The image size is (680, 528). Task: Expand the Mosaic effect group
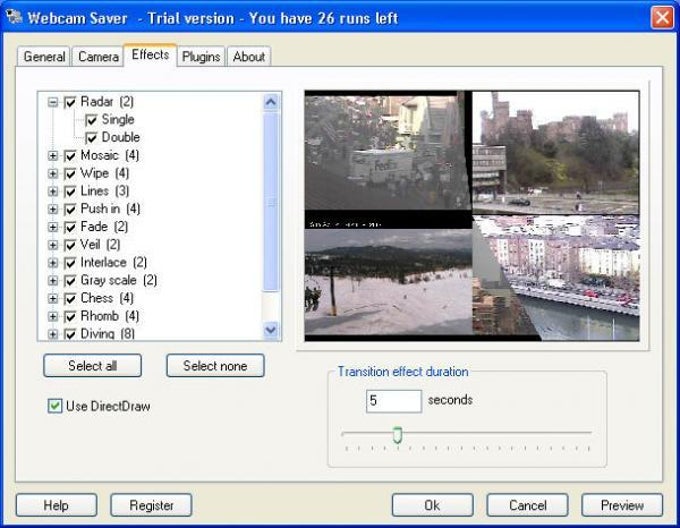[x=53, y=156]
